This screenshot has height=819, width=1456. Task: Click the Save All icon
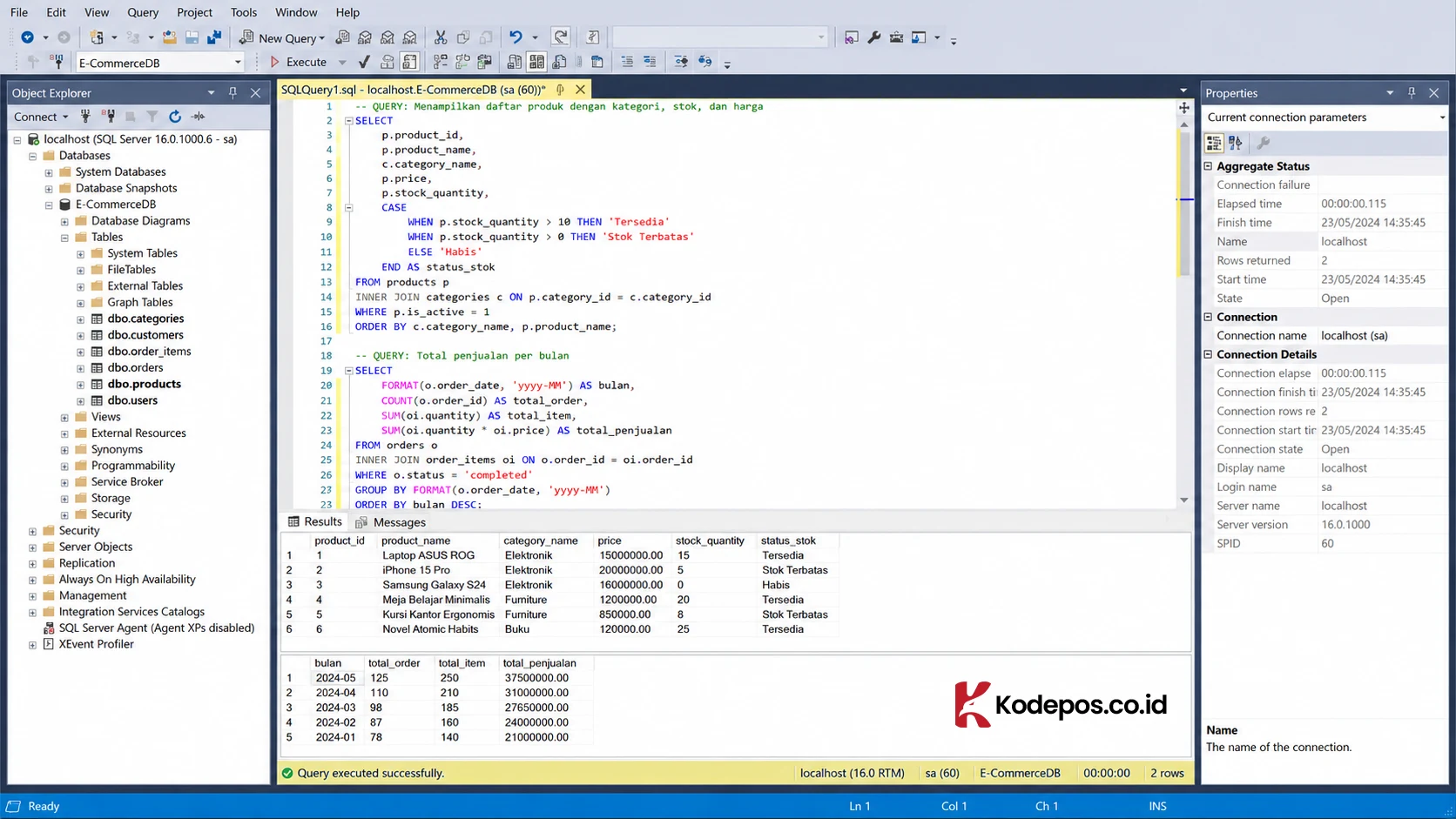[214, 37]
